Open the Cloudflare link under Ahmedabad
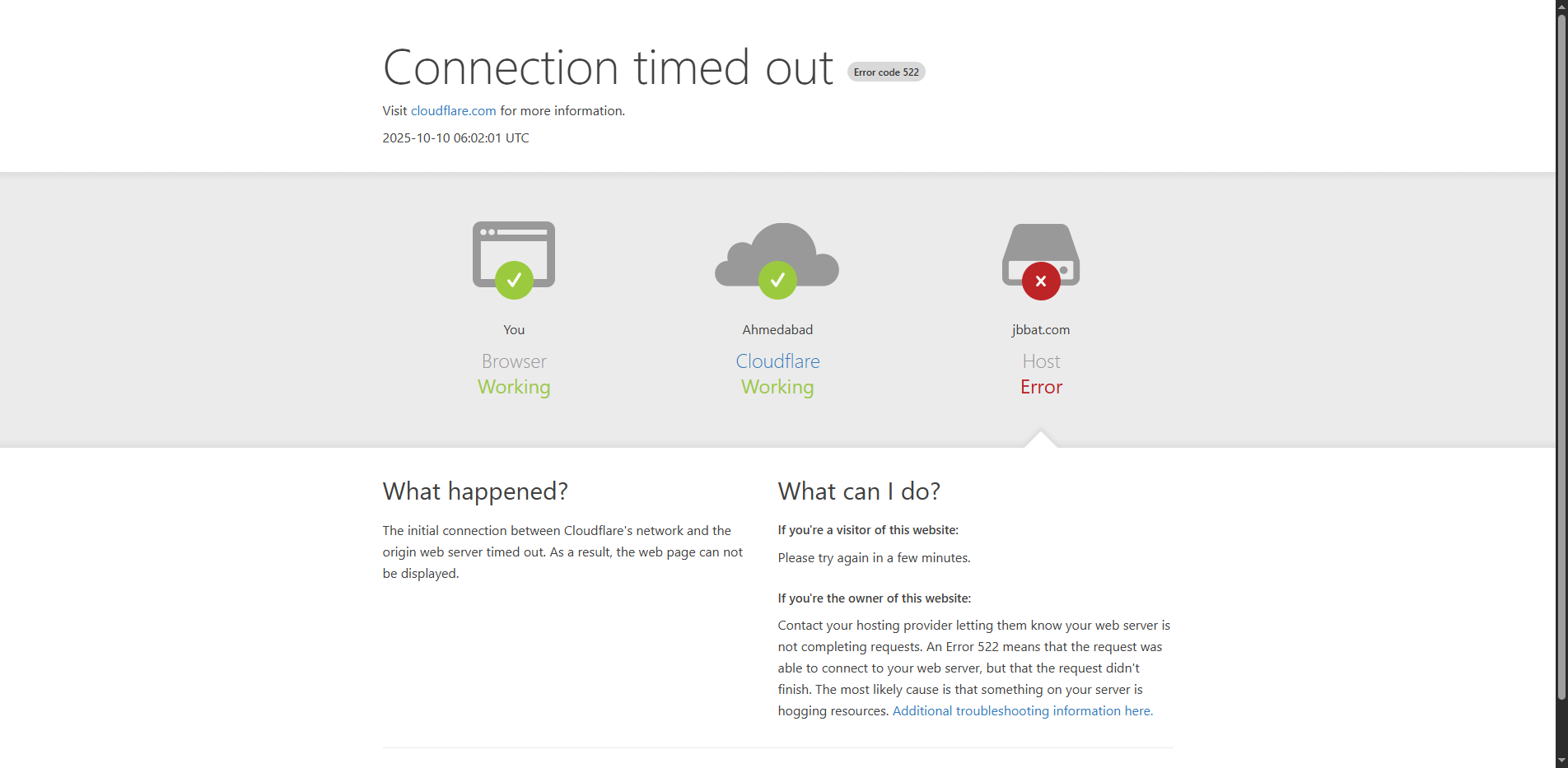Image resolution: width=1568 pixels, height=768 pixels. (x=777, y=361)
